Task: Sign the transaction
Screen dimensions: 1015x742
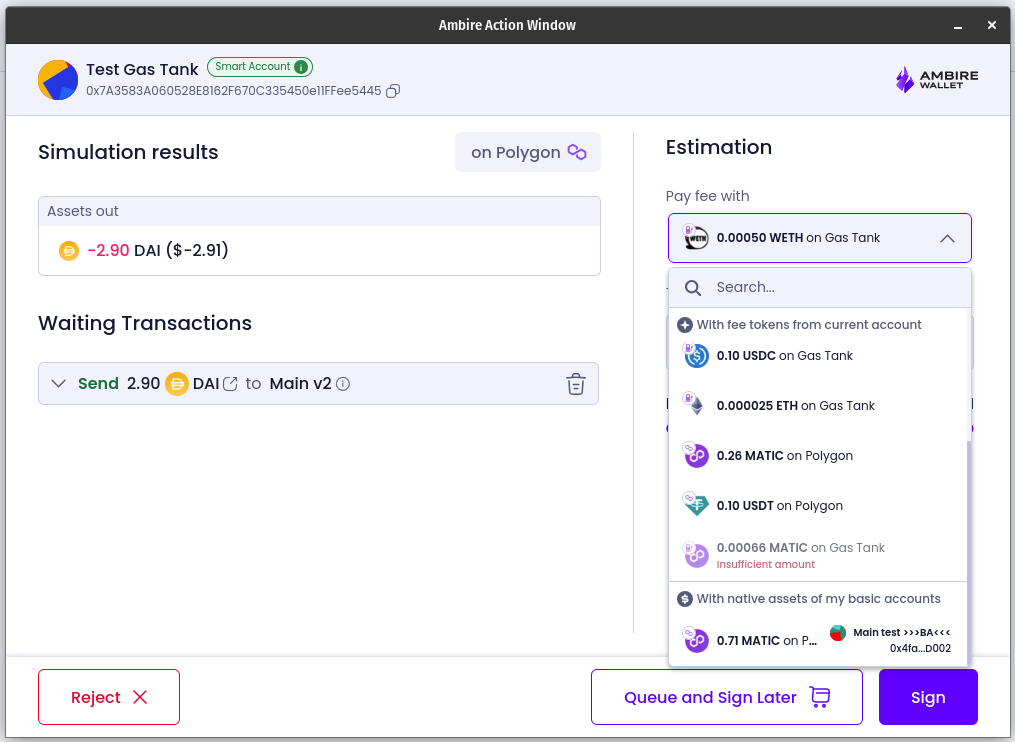Action: click(x=928, y=697)
